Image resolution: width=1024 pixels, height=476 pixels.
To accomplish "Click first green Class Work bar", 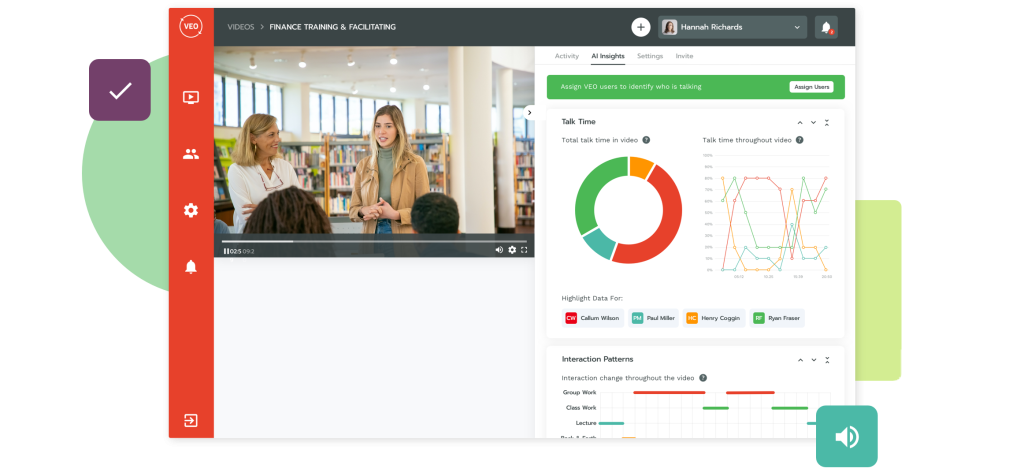I will click(716, 408).
